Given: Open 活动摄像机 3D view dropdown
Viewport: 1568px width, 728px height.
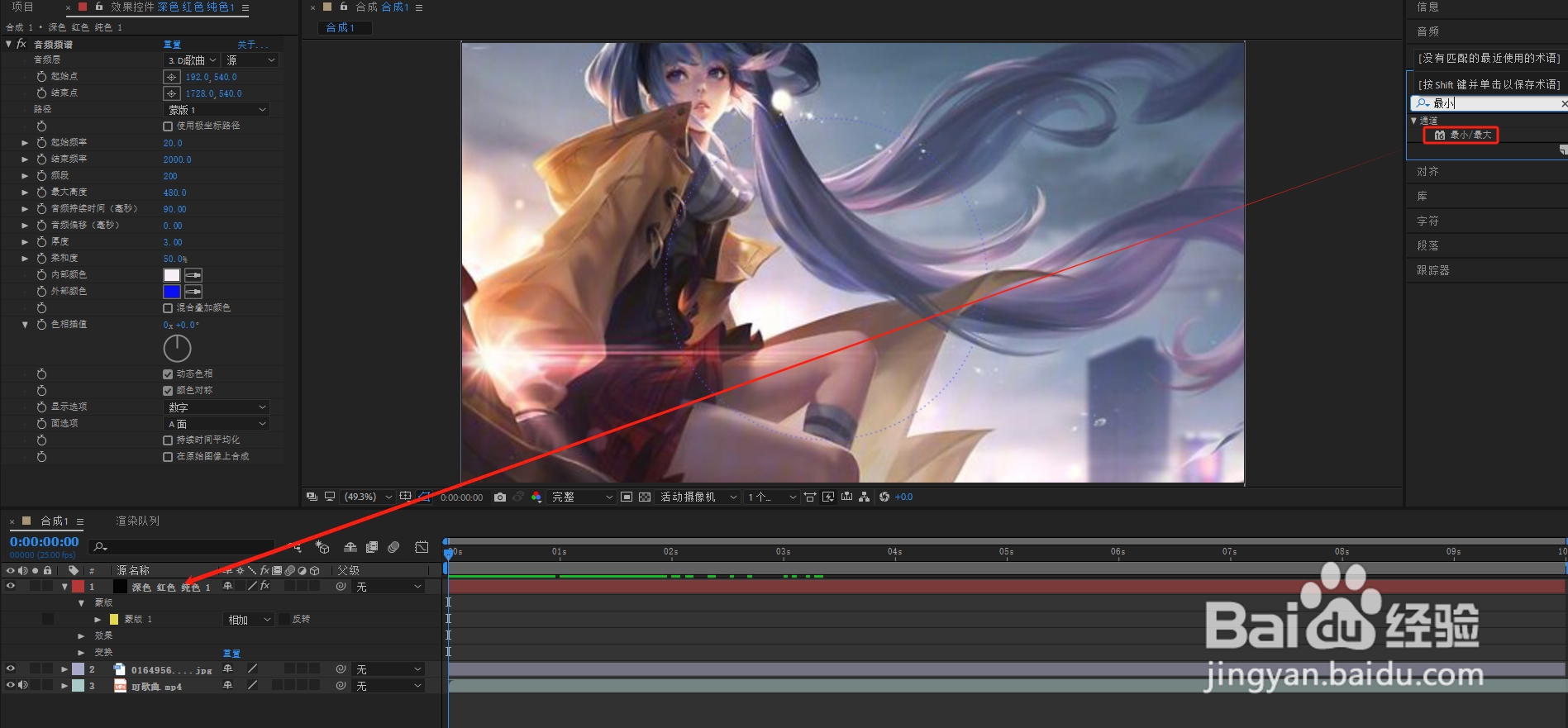Looking at the screenshot, I should [698, 497].
